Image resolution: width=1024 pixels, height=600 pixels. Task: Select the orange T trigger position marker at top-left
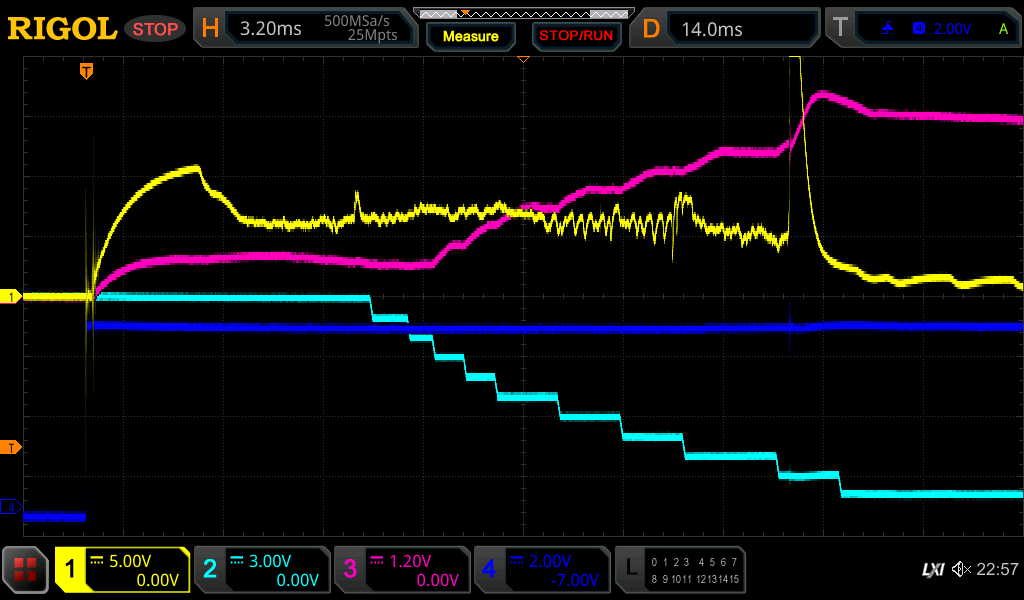(87, 71)
